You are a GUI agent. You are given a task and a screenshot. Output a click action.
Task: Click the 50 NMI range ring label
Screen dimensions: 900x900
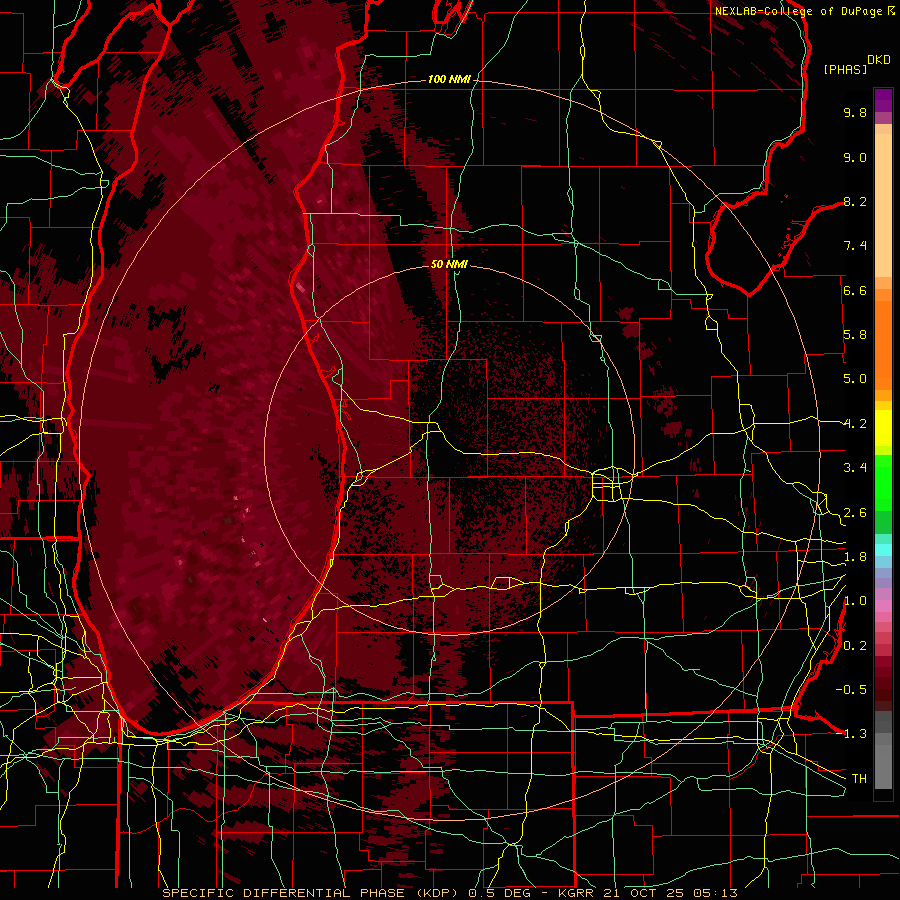[x=449, y=264]
